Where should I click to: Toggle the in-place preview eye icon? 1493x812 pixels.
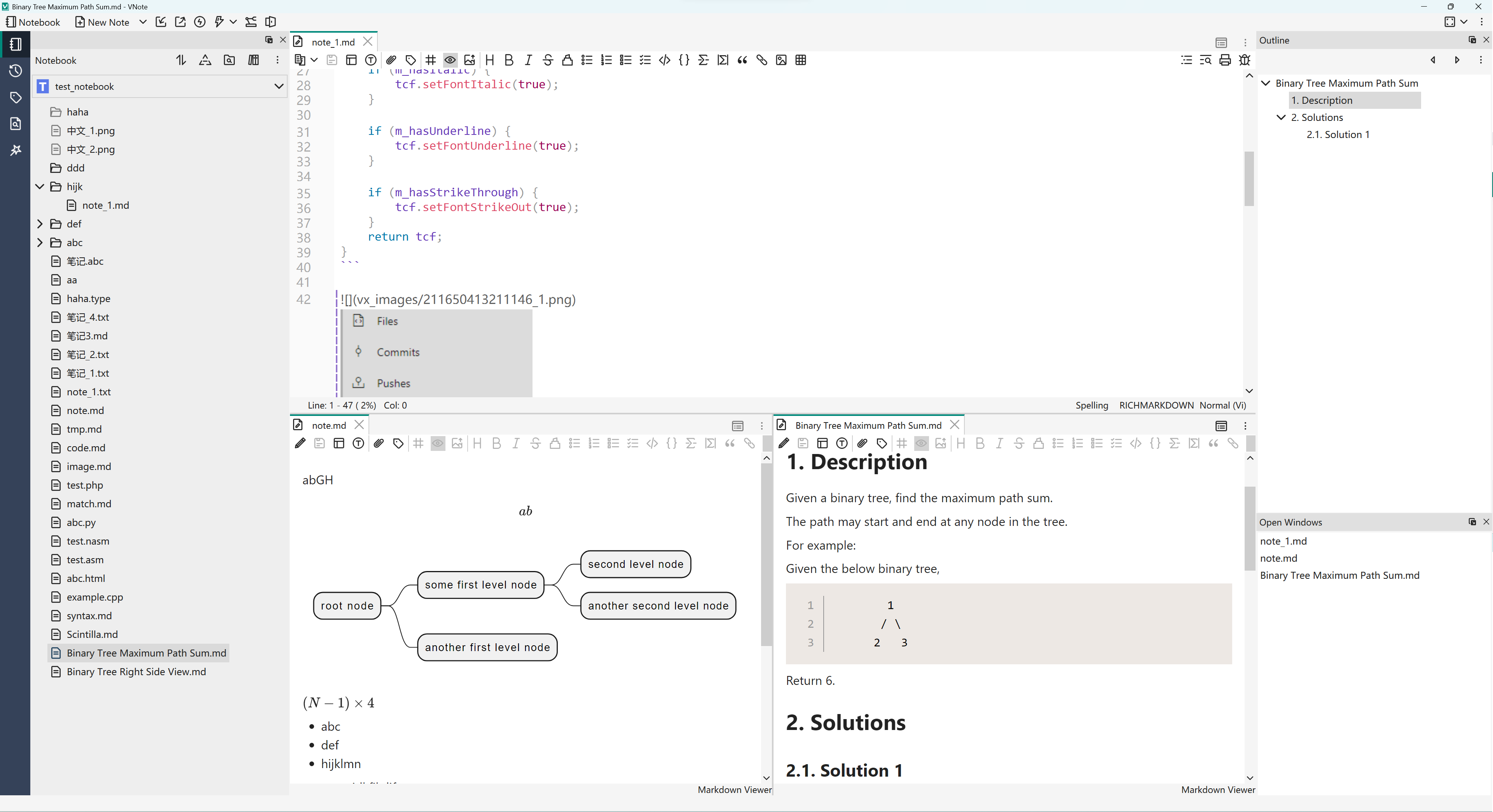[x=450, y=60]
